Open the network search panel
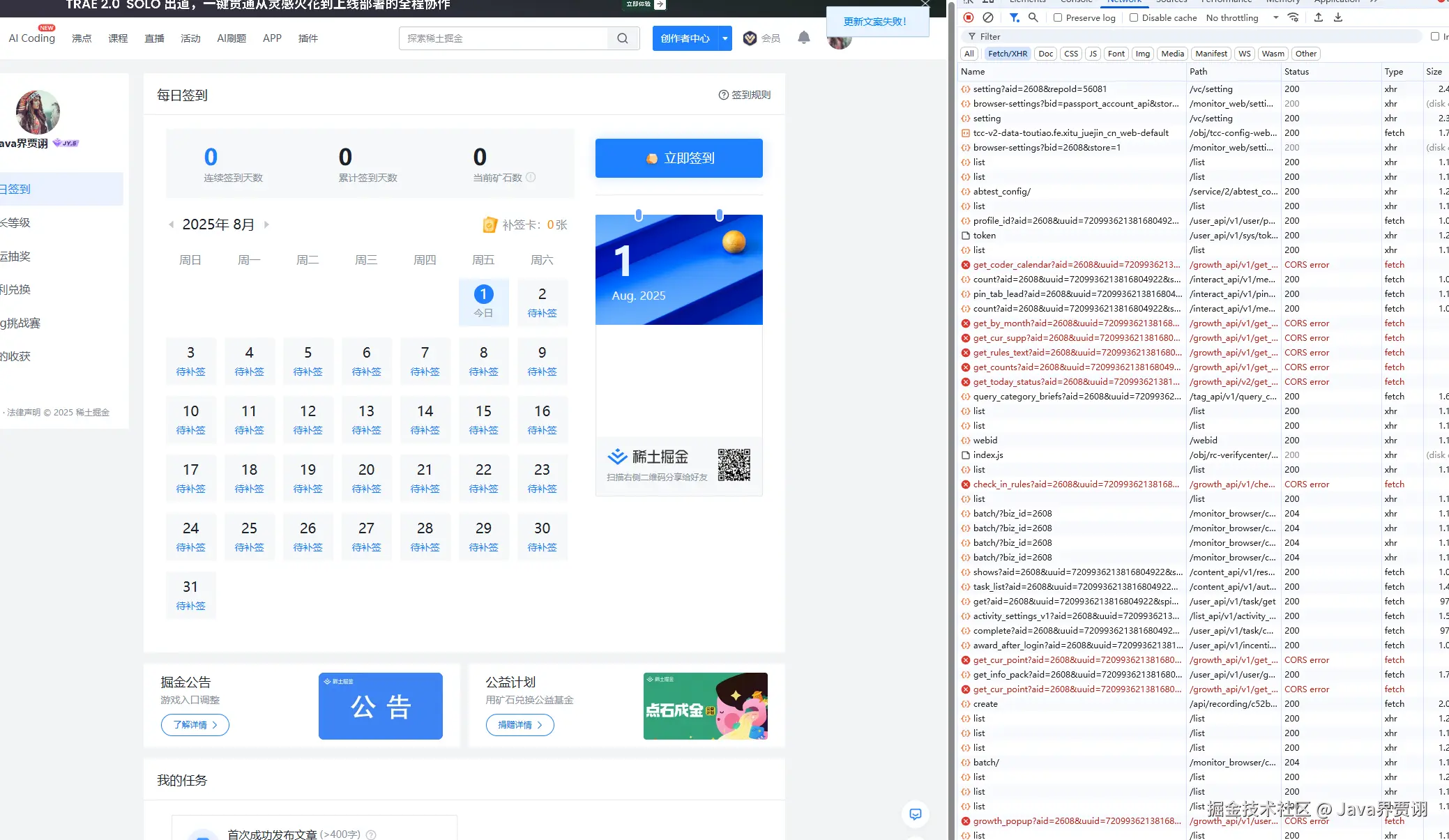 (1034, 17)
